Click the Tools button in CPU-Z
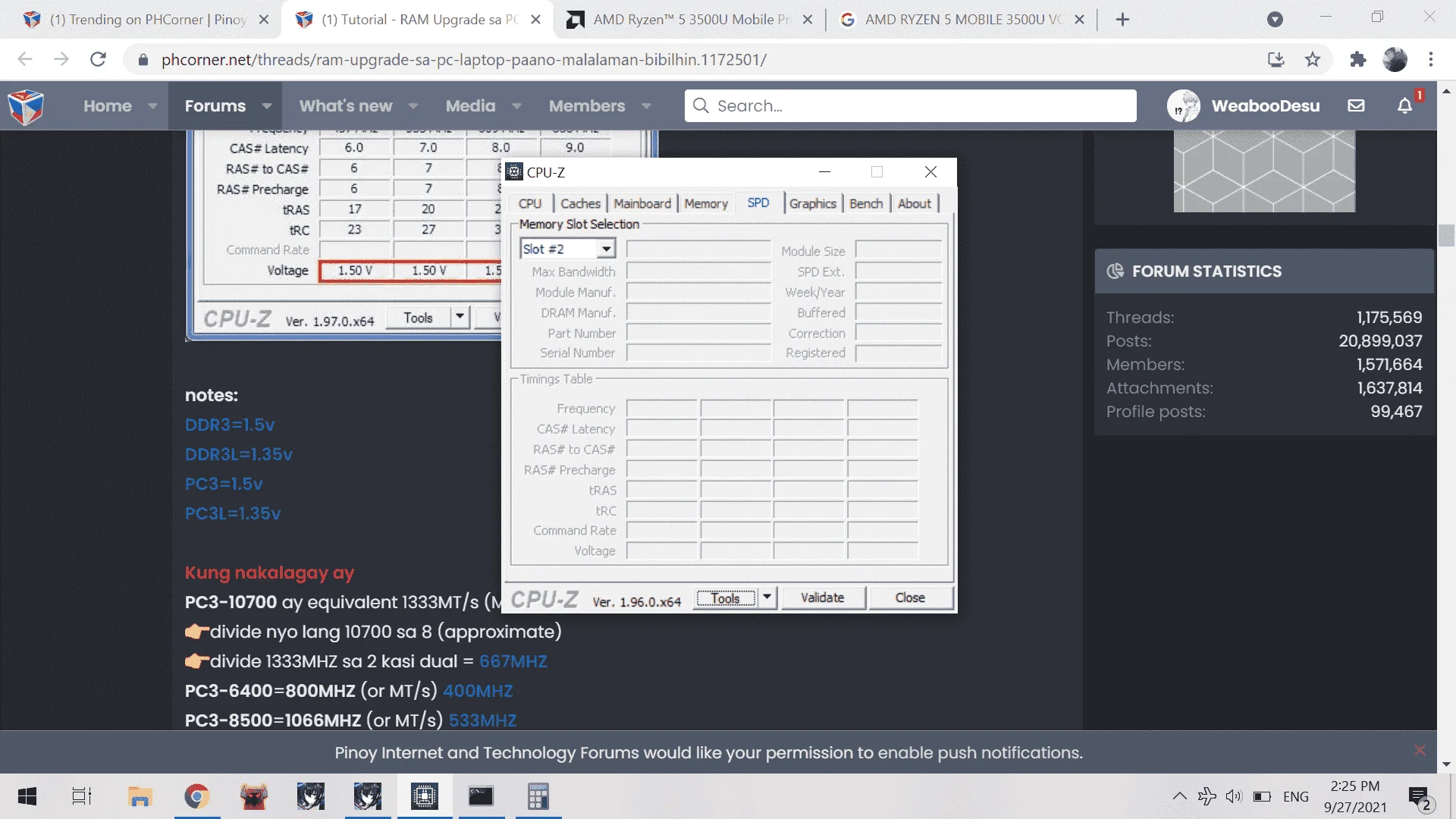 click(x=726, y=598)
